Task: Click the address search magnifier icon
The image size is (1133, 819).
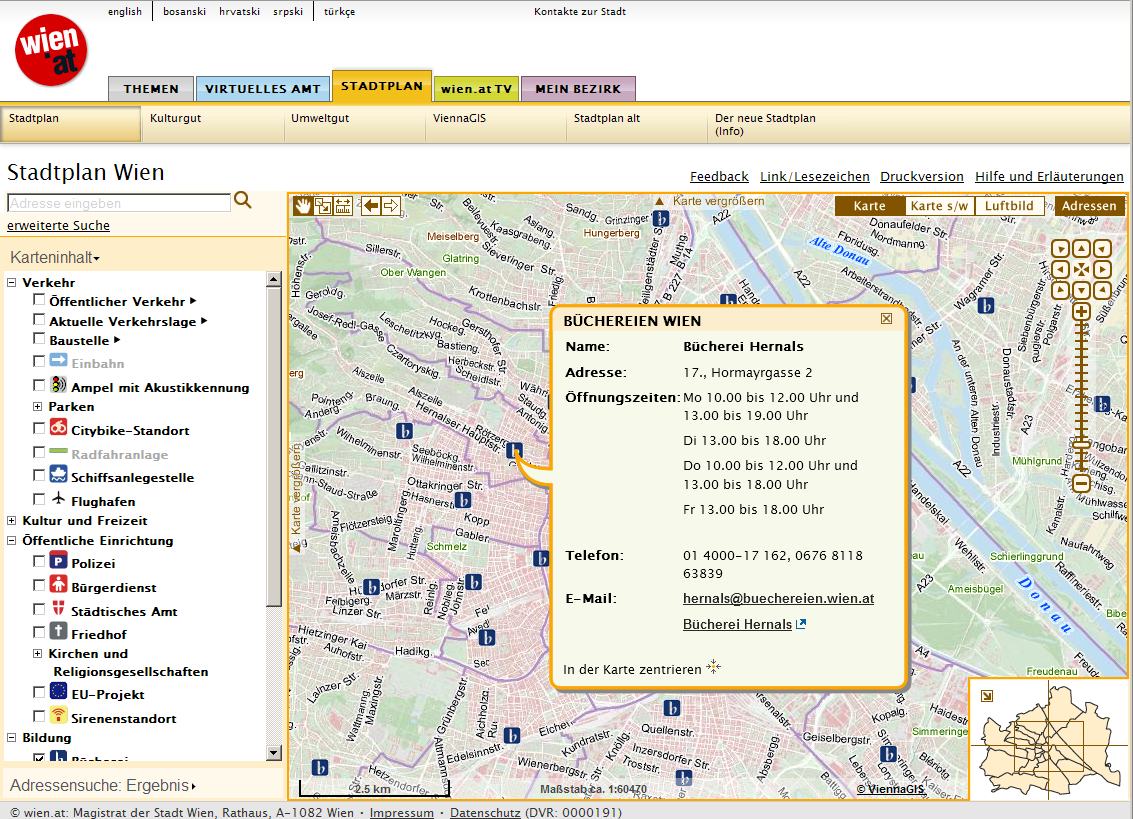Action: 243,201
